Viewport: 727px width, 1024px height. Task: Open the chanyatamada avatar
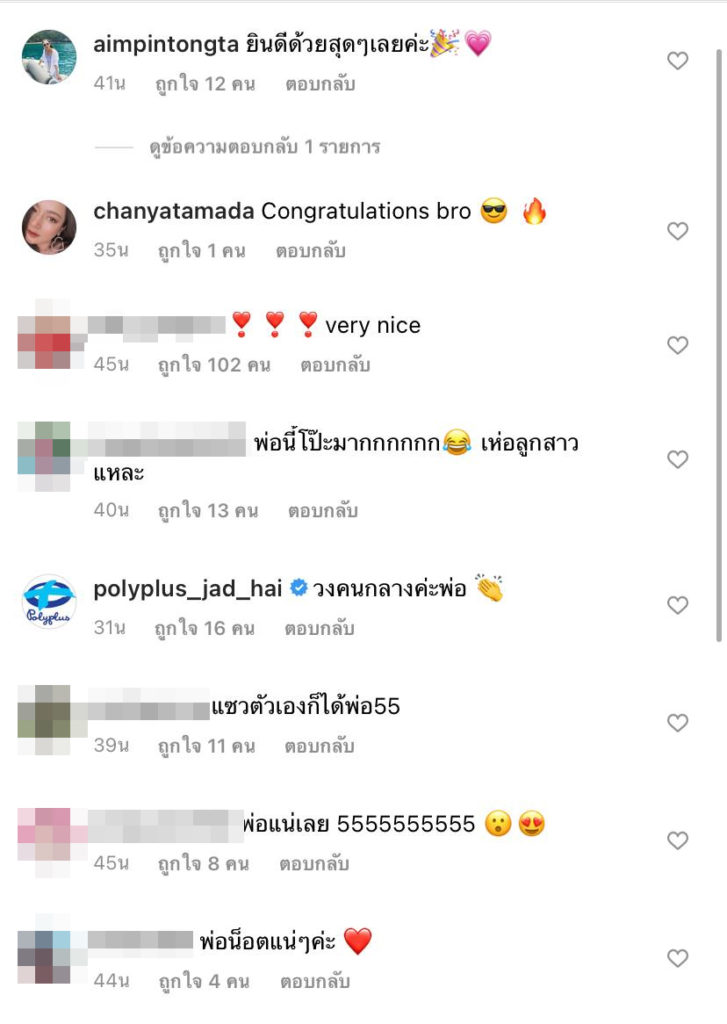click(49, 227)
